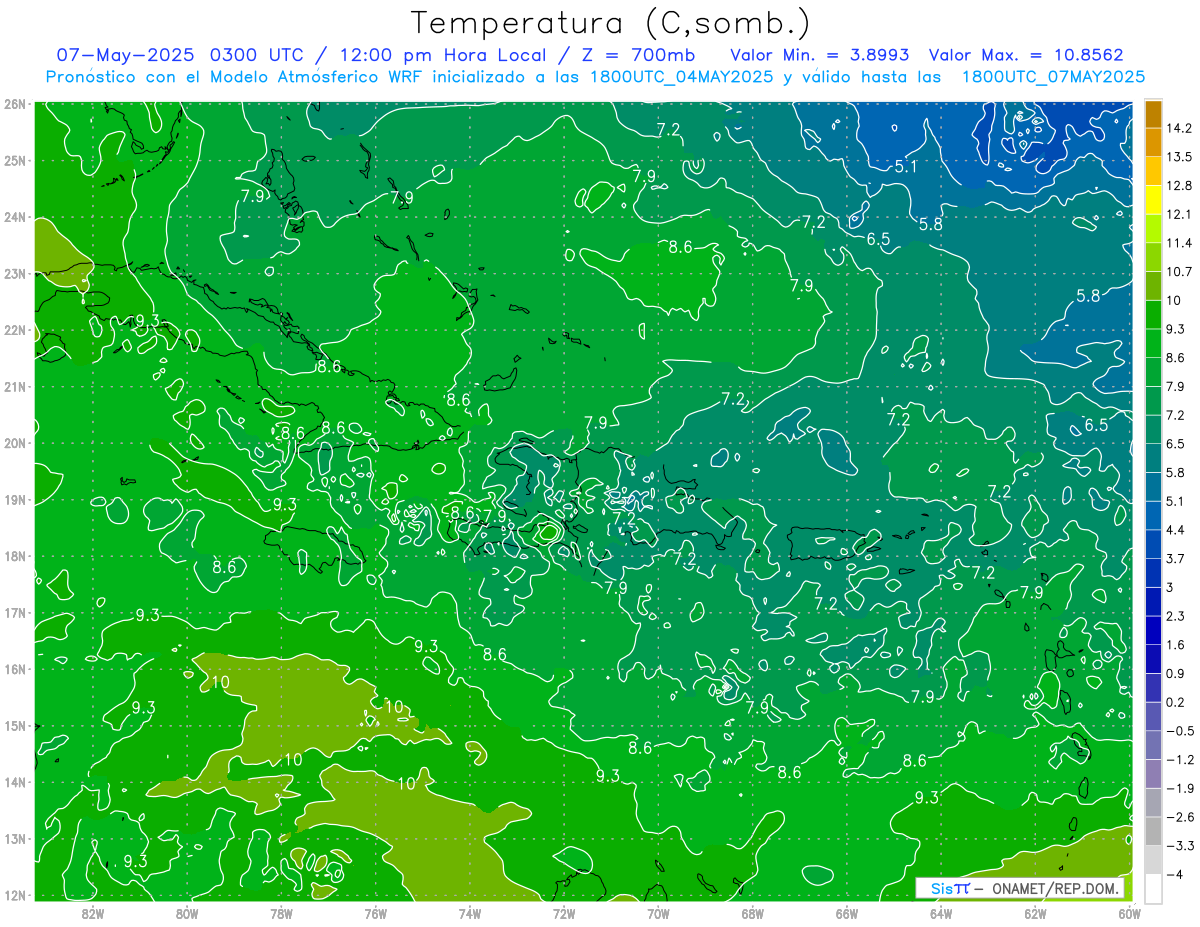Click the 24N latitude axis label

pos(15,217)
